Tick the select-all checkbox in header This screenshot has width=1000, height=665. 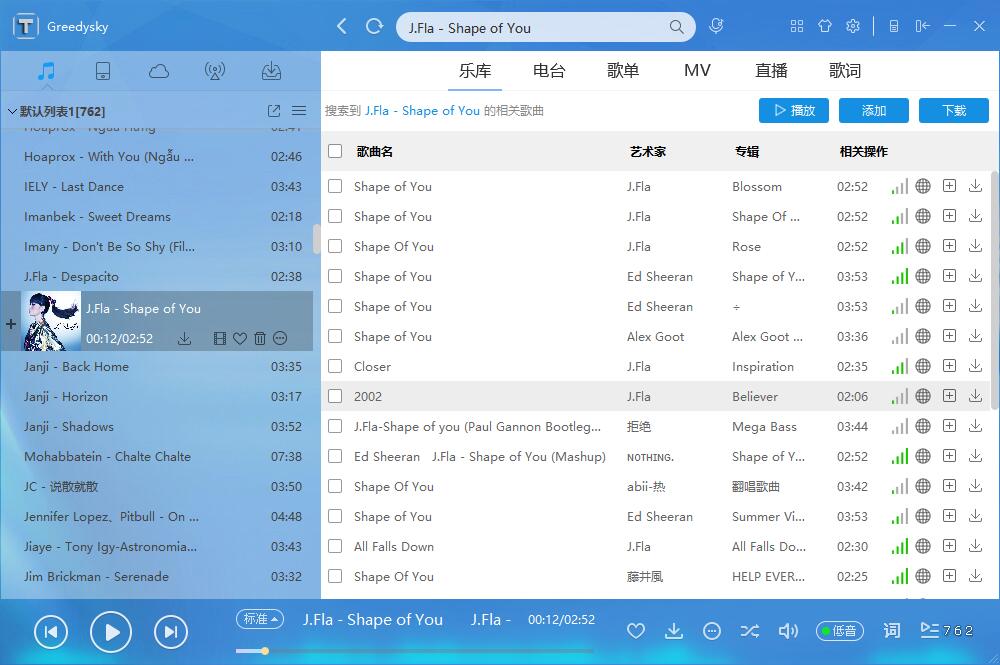pos(335,151)
